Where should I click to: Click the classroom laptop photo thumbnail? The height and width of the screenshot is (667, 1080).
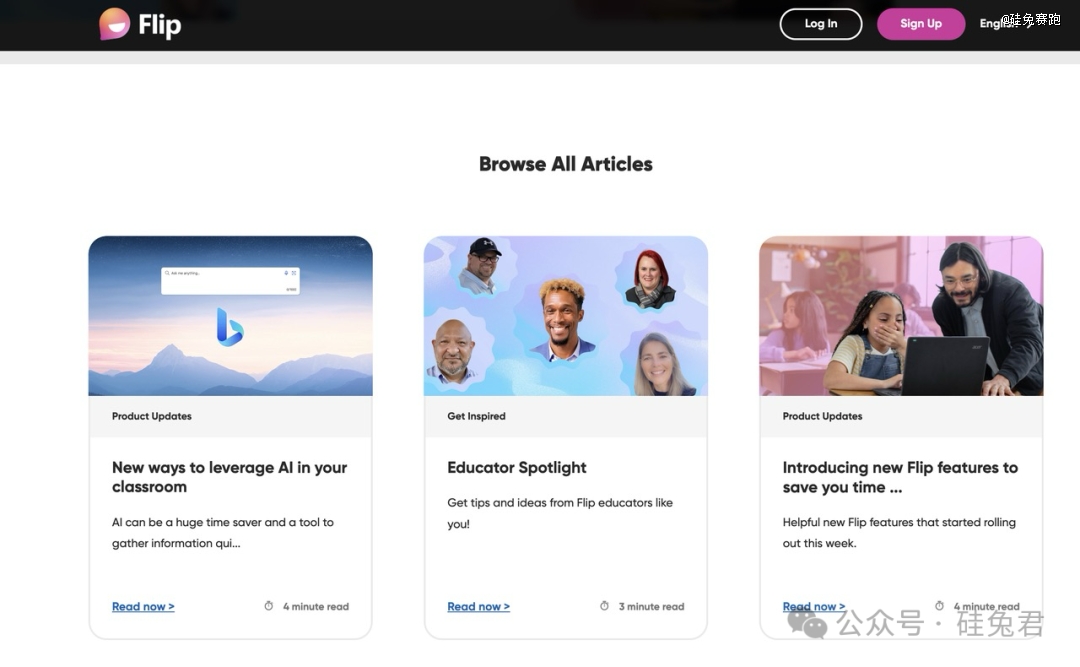tap(900, 316)
